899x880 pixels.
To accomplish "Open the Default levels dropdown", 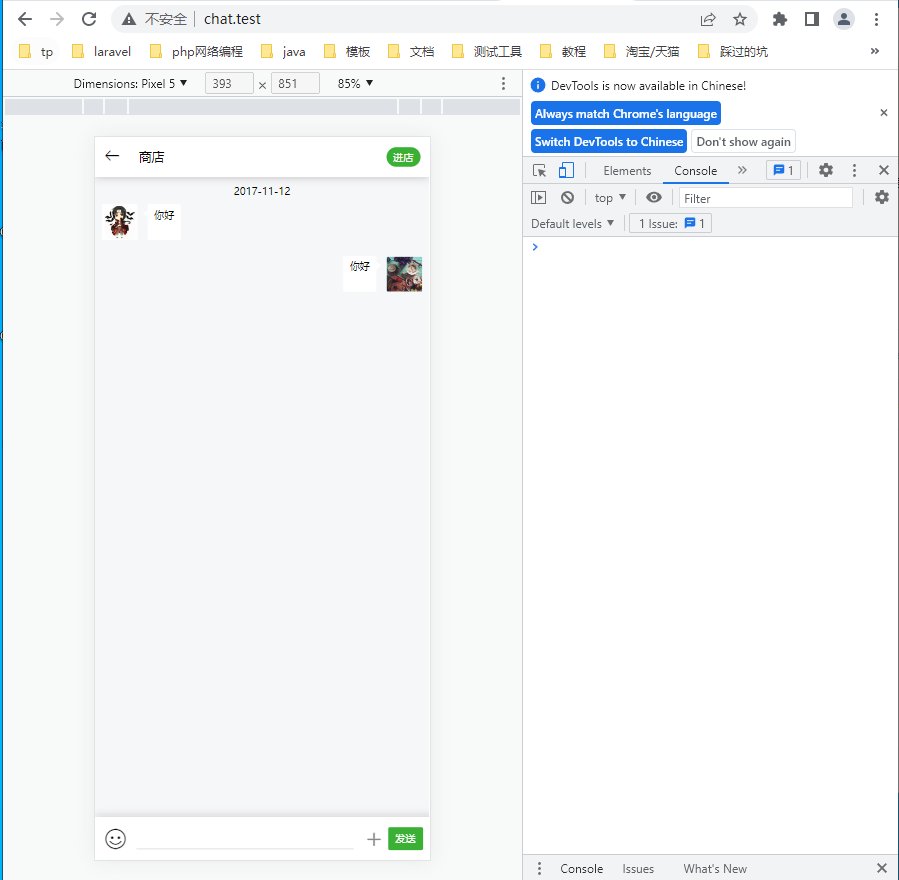I will click(x=572, y=224).
